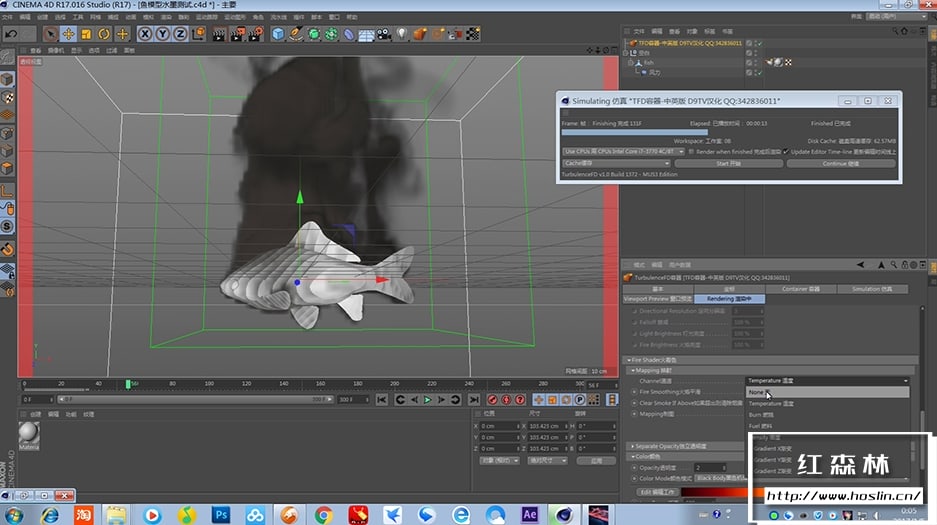Viewport: 937px width, 525px height.
Task: Click the coordinate system icon
Action: click(198, 34)
